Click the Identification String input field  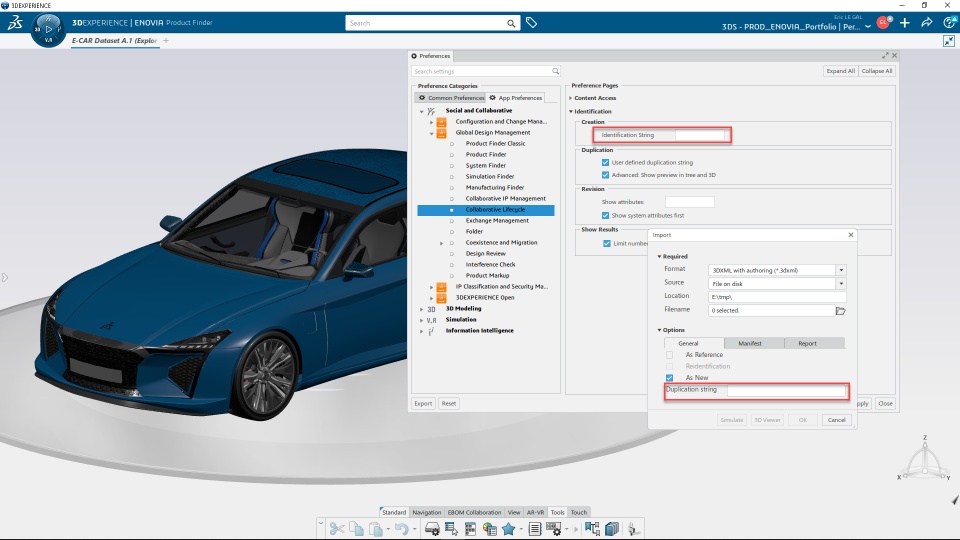(700, 135)
